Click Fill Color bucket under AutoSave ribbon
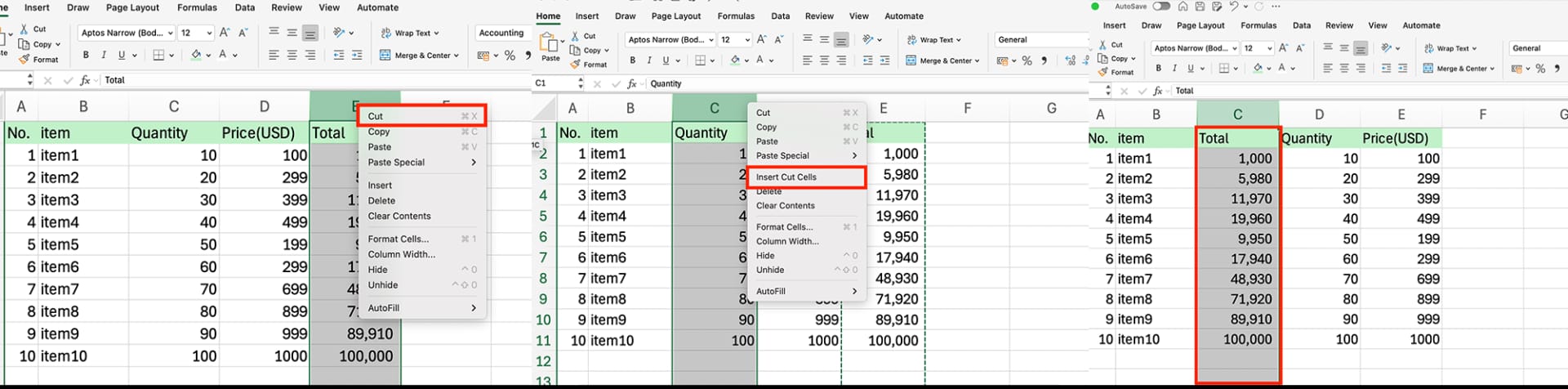Screen dimensions: 1568x389 [1258, 69]
